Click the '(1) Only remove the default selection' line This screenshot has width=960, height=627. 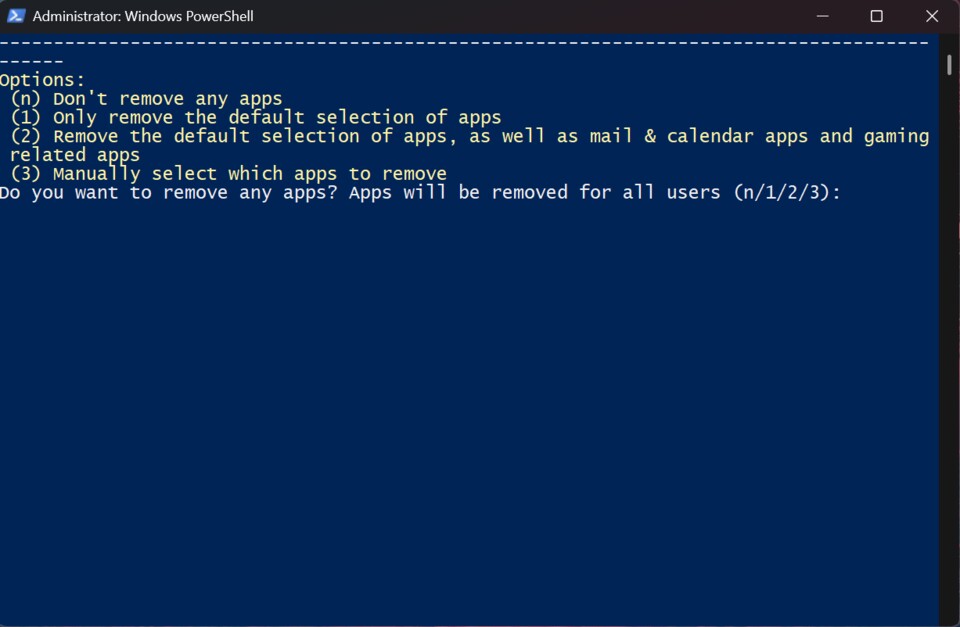[256, 118]
